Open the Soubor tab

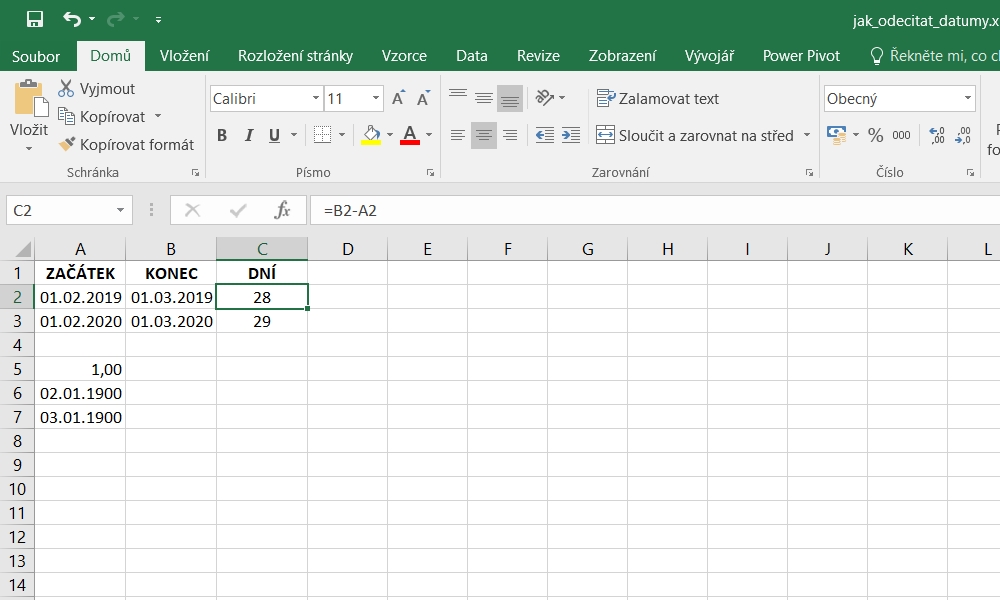[x=36, y=56]
